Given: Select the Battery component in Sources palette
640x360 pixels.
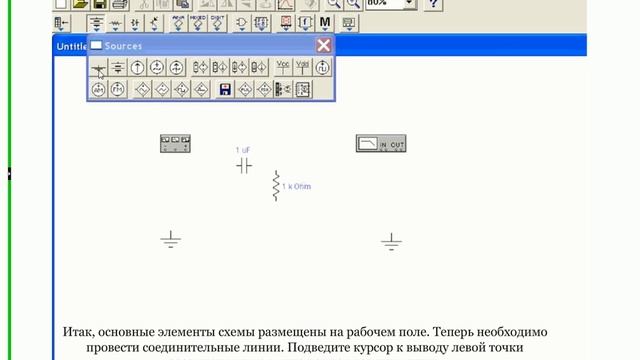Looking at the screenshot, I should [118, 67].
